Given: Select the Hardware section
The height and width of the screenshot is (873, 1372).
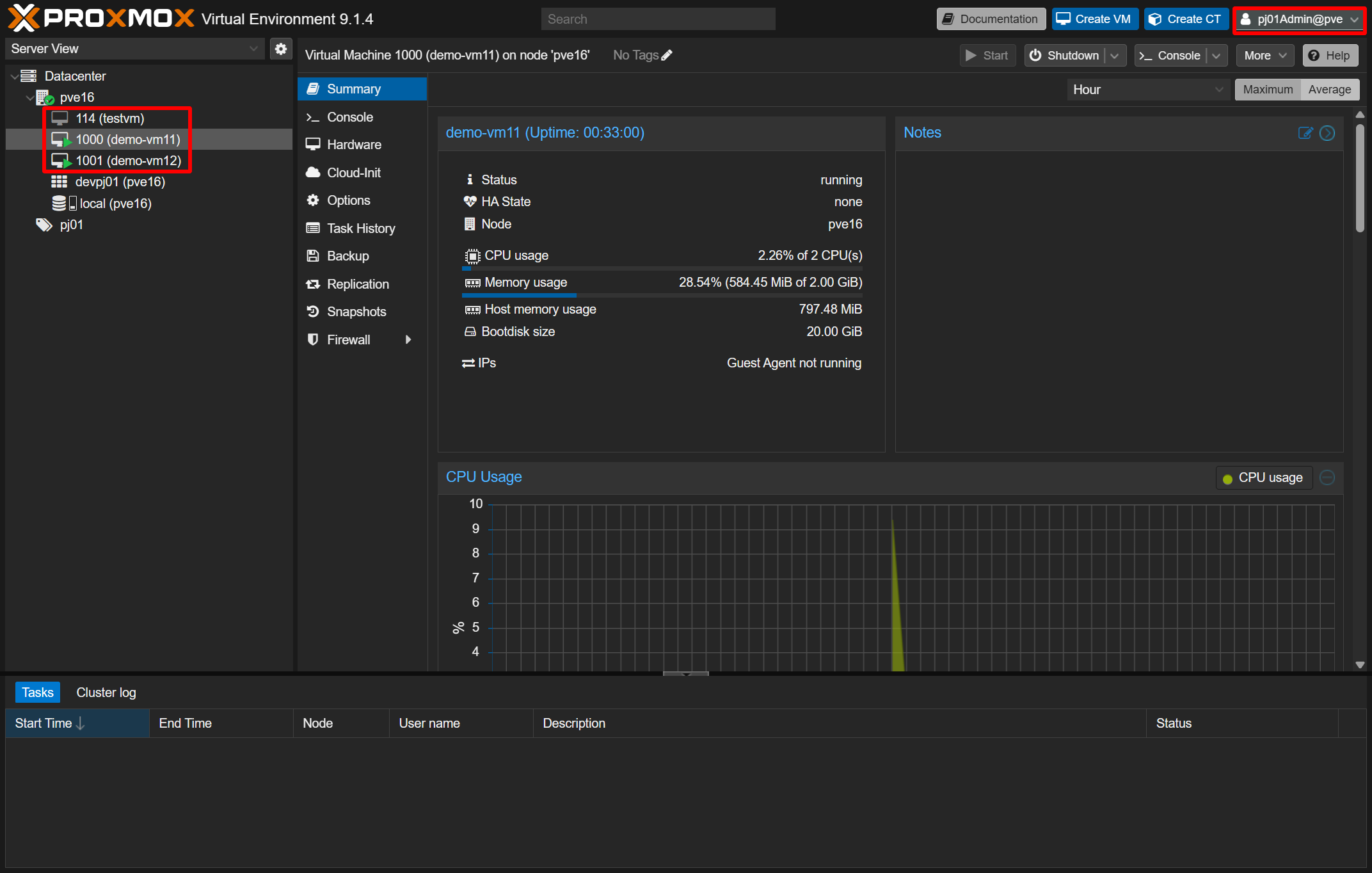Looking at the screenshot, I should pyautogui.click(x=353, y=144).
